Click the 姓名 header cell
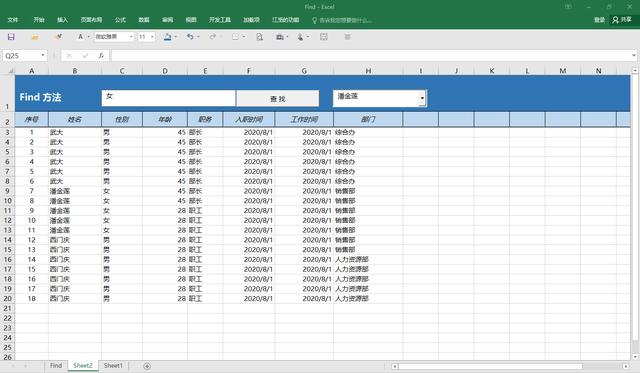The image size is (640, 373). pyautogui.click(x=74, y=119)
